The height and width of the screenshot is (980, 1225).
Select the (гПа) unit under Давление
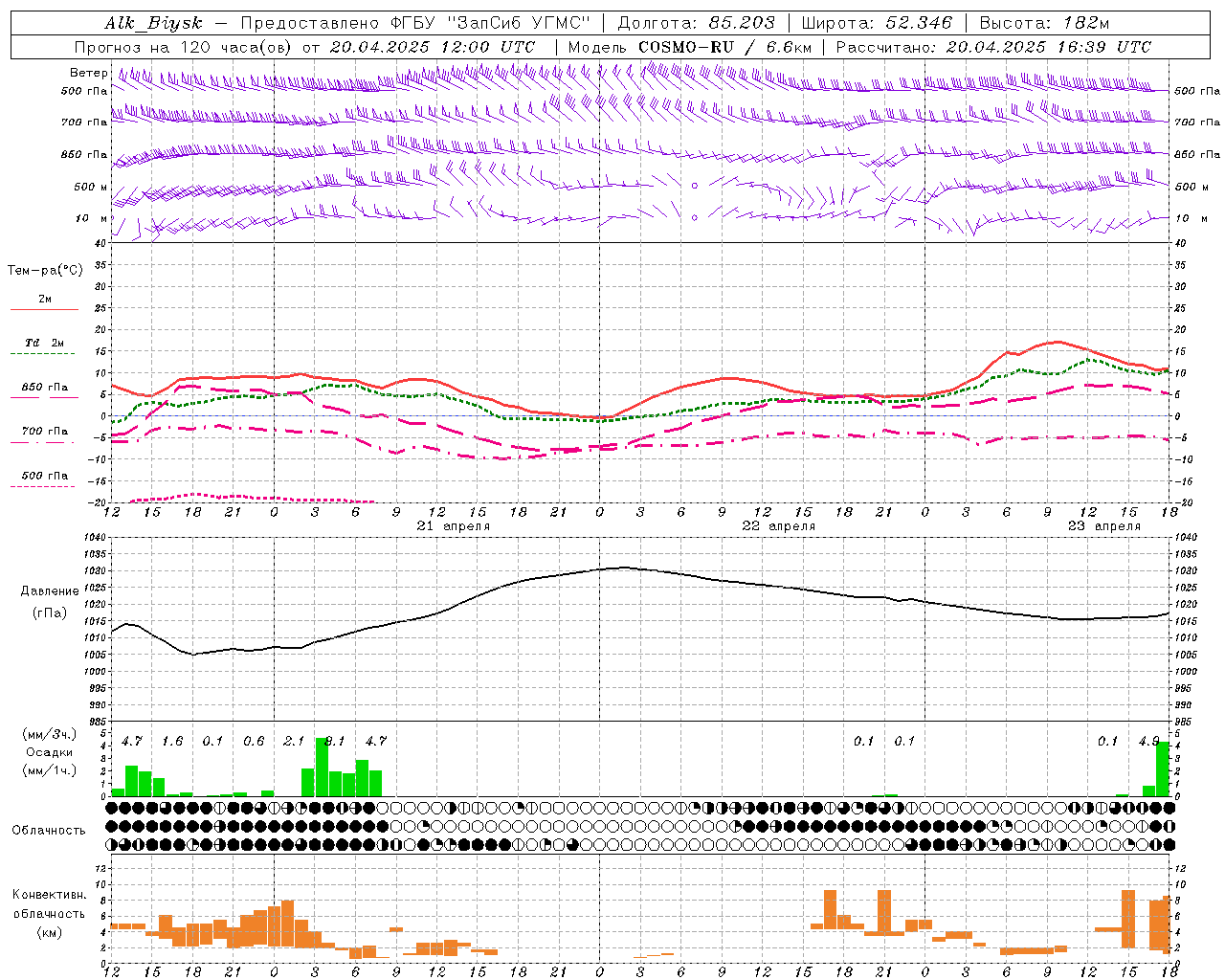pyautogui.click(x=50, y=613)
